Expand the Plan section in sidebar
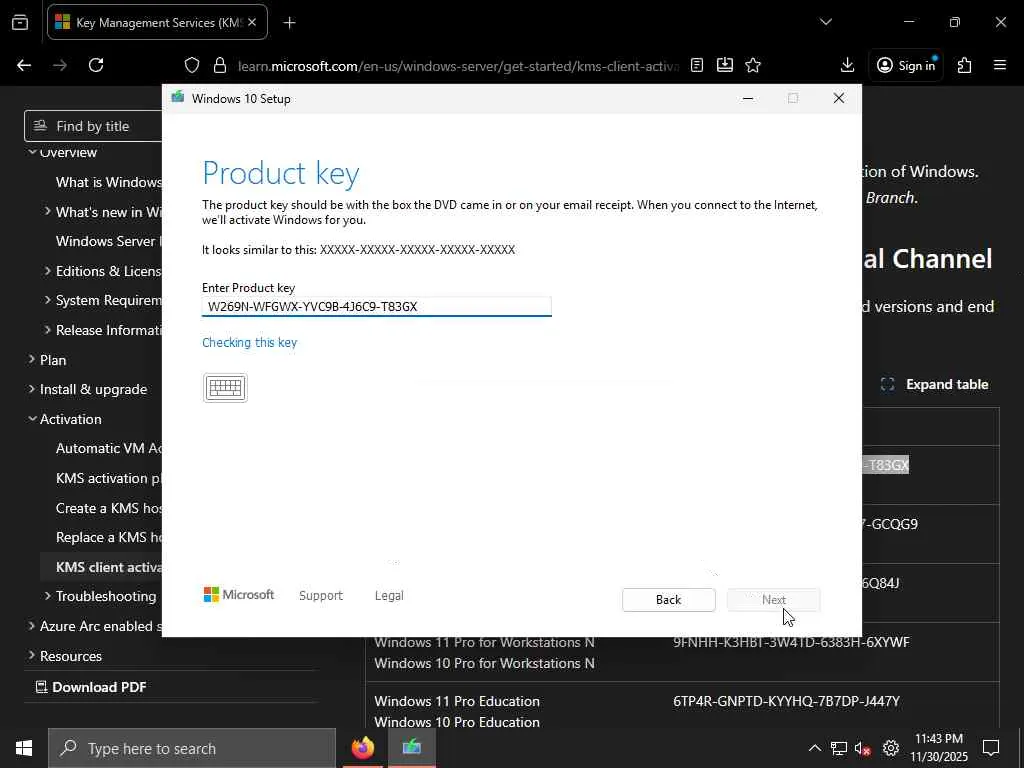Screen dimensions: 1024x768 point(33,360)
